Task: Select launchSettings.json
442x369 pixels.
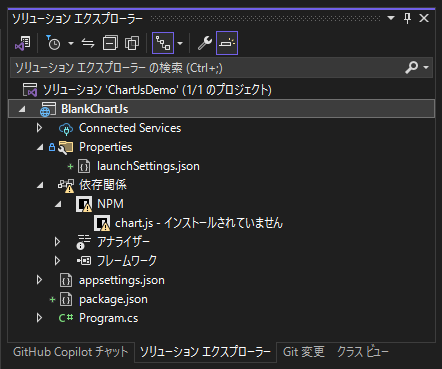Action: point(148,166)
